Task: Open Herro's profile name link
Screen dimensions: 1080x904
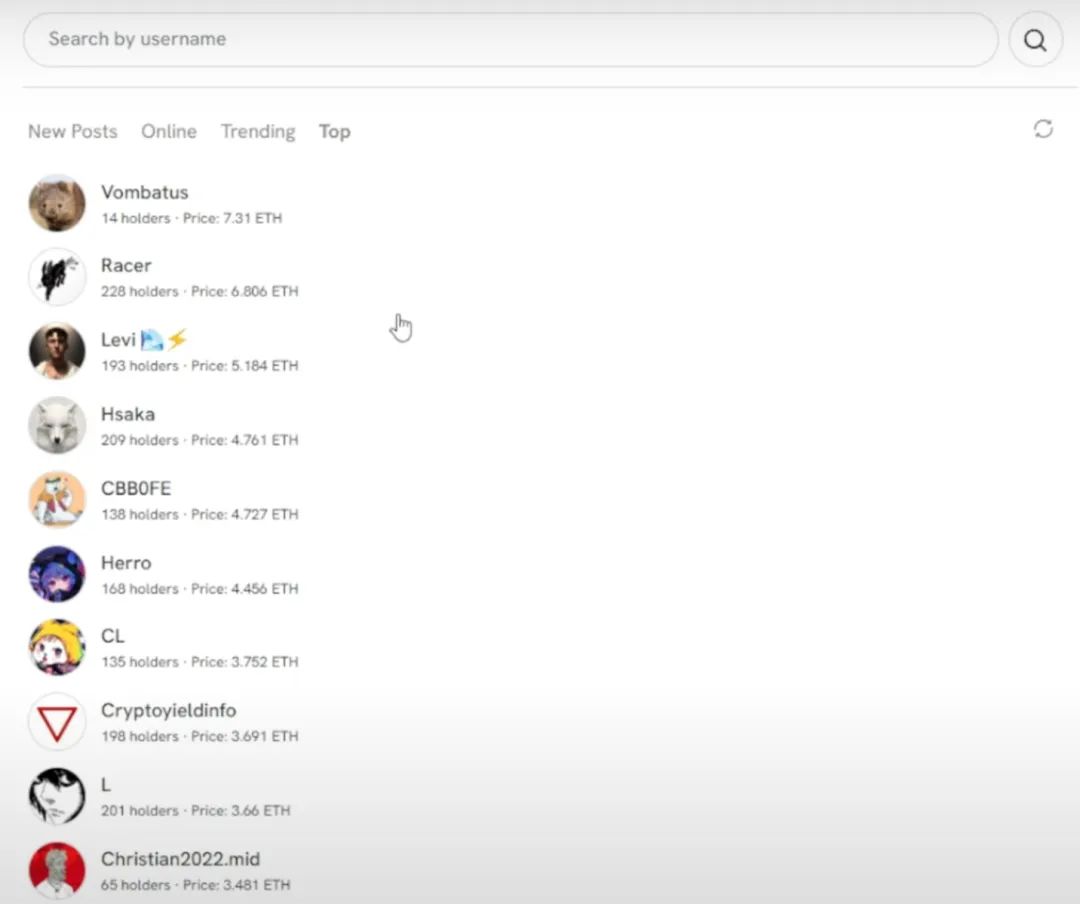Action: 126,562
